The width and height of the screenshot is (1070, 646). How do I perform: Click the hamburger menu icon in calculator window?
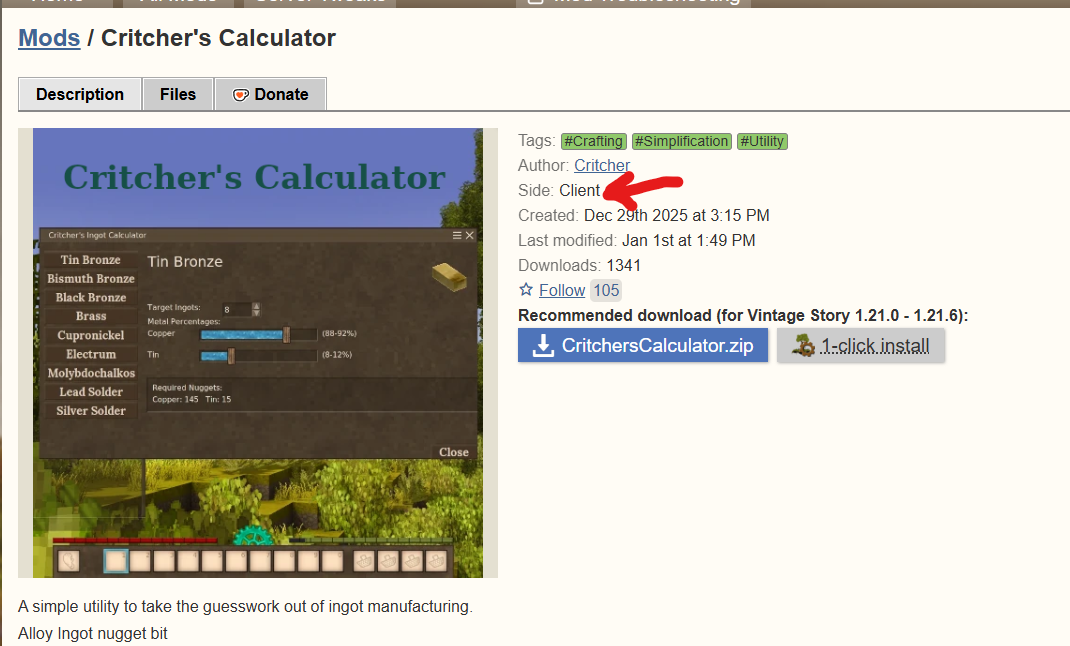coord(457,235)
